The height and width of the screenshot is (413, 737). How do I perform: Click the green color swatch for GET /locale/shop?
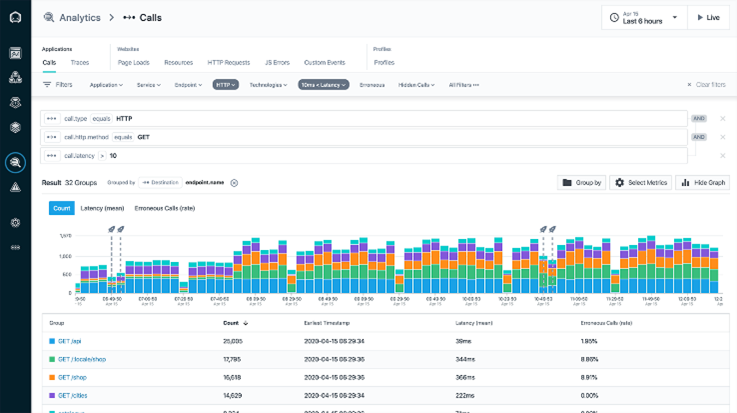[52, 359]
